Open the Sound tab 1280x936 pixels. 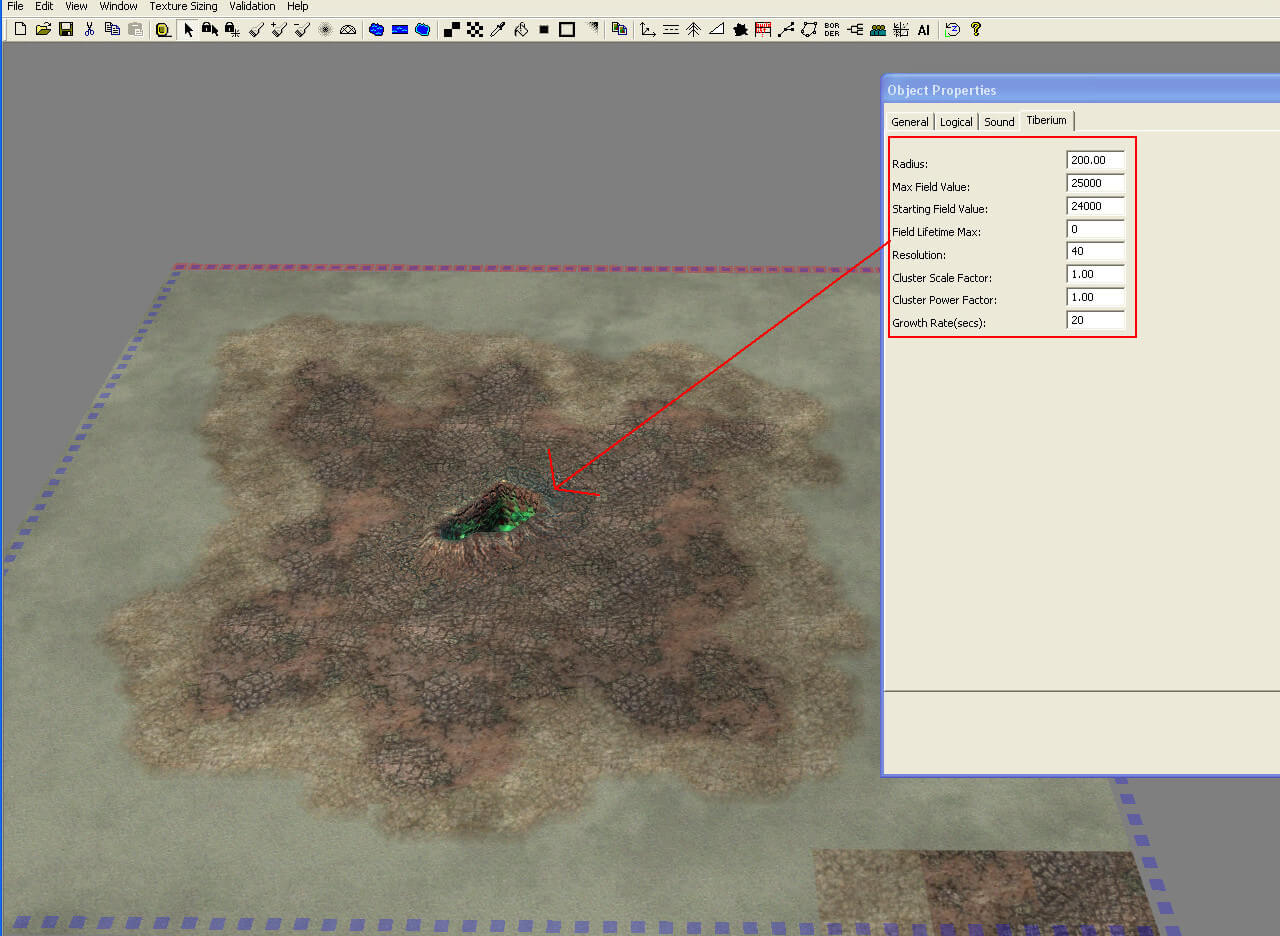click(x=999, y=122)
